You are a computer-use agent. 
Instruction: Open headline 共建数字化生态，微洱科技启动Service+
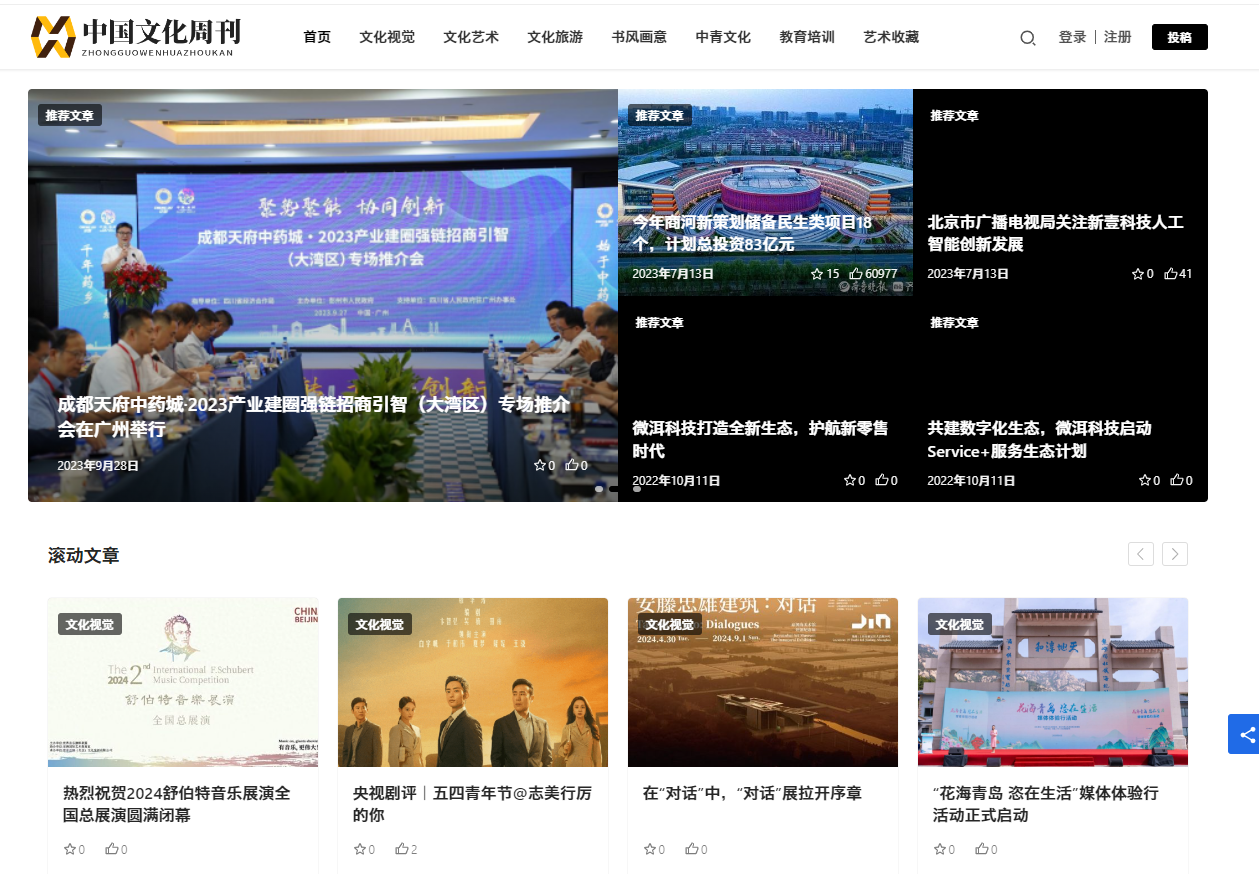pos(1039,440)
